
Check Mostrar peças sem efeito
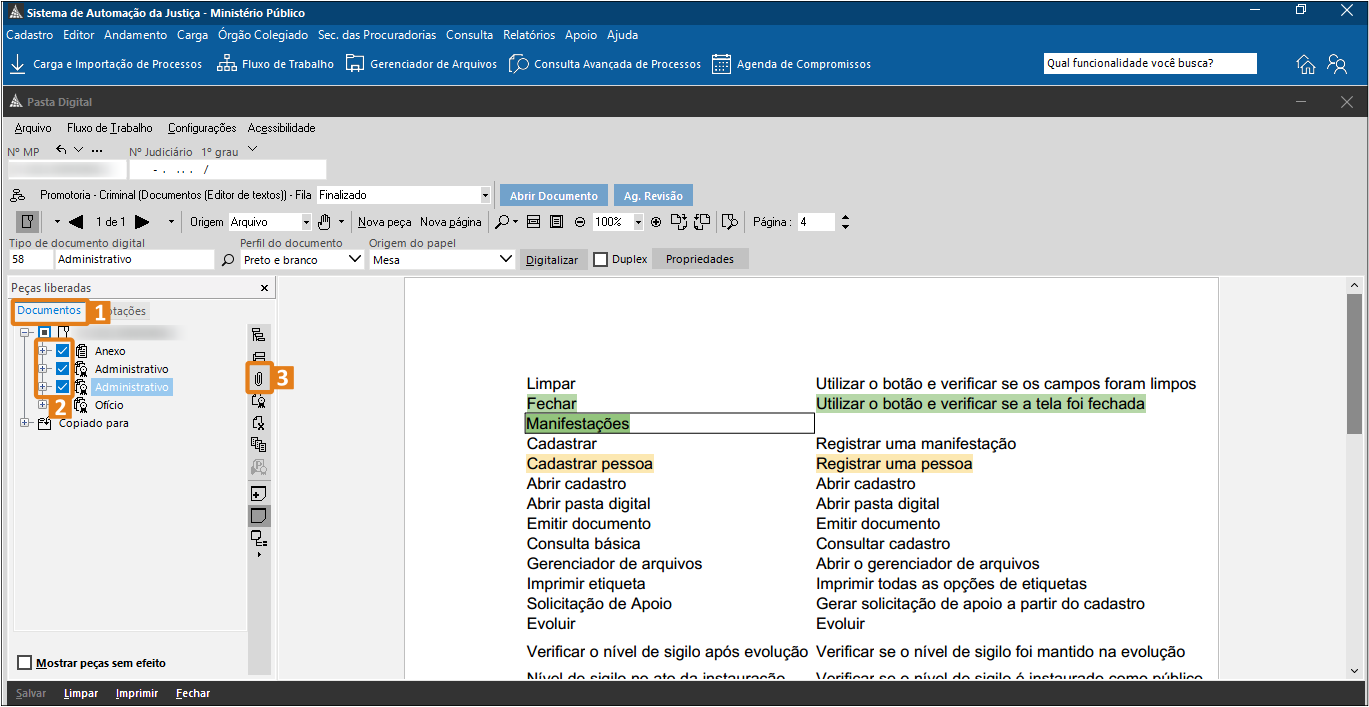tap(25, 663)
